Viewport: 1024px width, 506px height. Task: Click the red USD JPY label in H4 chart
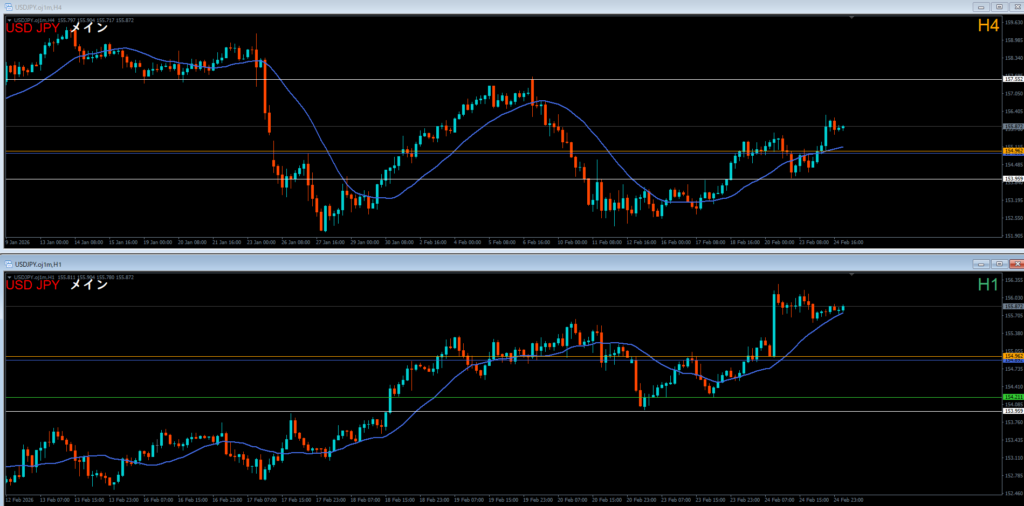32,28
